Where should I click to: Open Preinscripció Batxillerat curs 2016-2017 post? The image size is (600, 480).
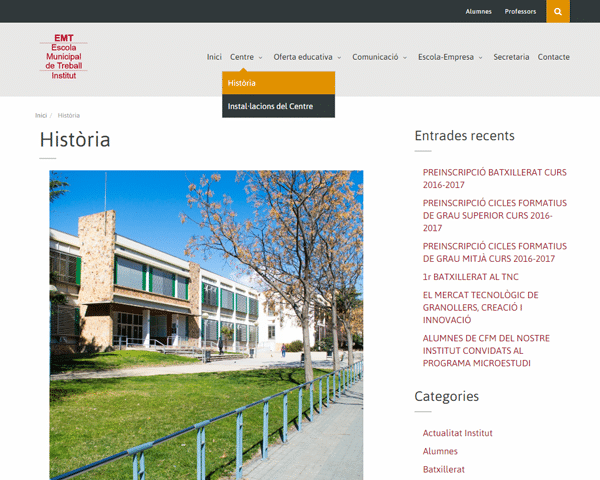click(494, 178)
